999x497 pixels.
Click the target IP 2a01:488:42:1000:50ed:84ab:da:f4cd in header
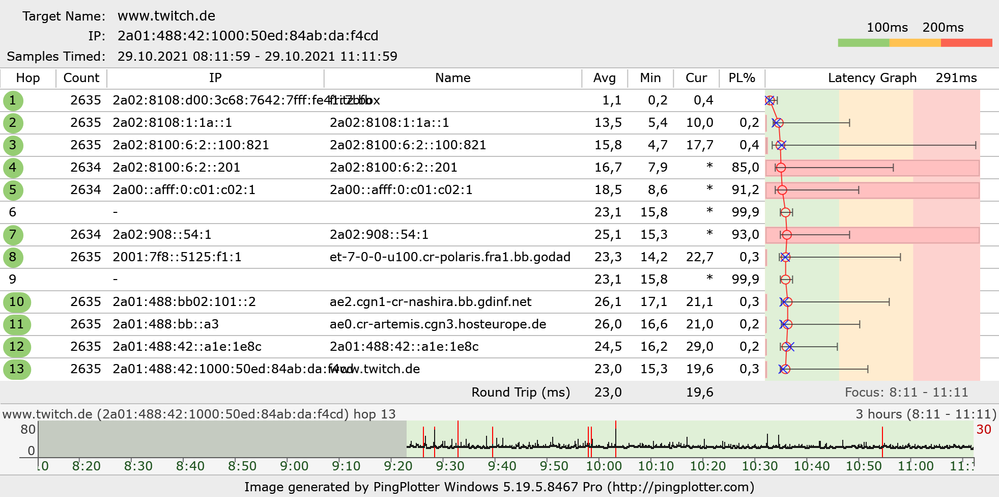click(248, 36)
